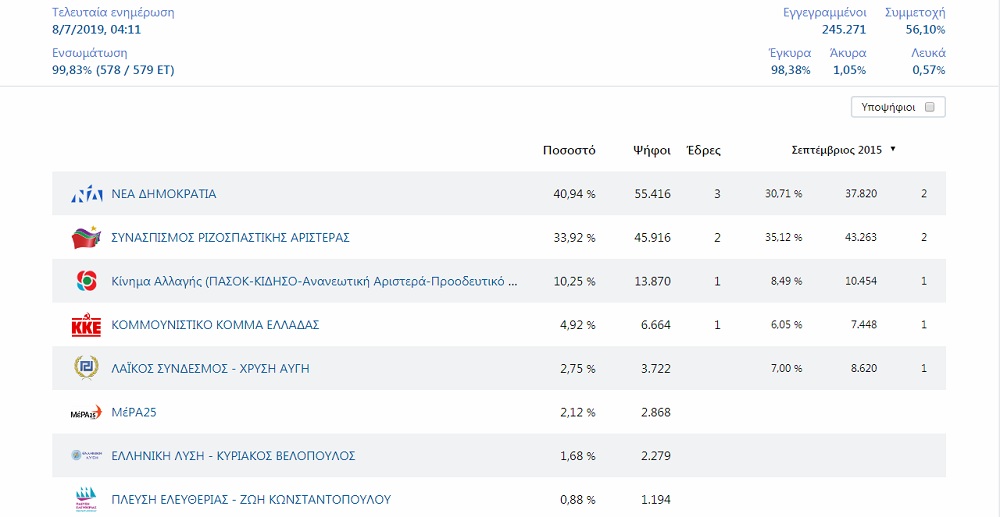Click the 8.620 2015 votes value
Screen dimensions: 1000x517
coord(864,368)
